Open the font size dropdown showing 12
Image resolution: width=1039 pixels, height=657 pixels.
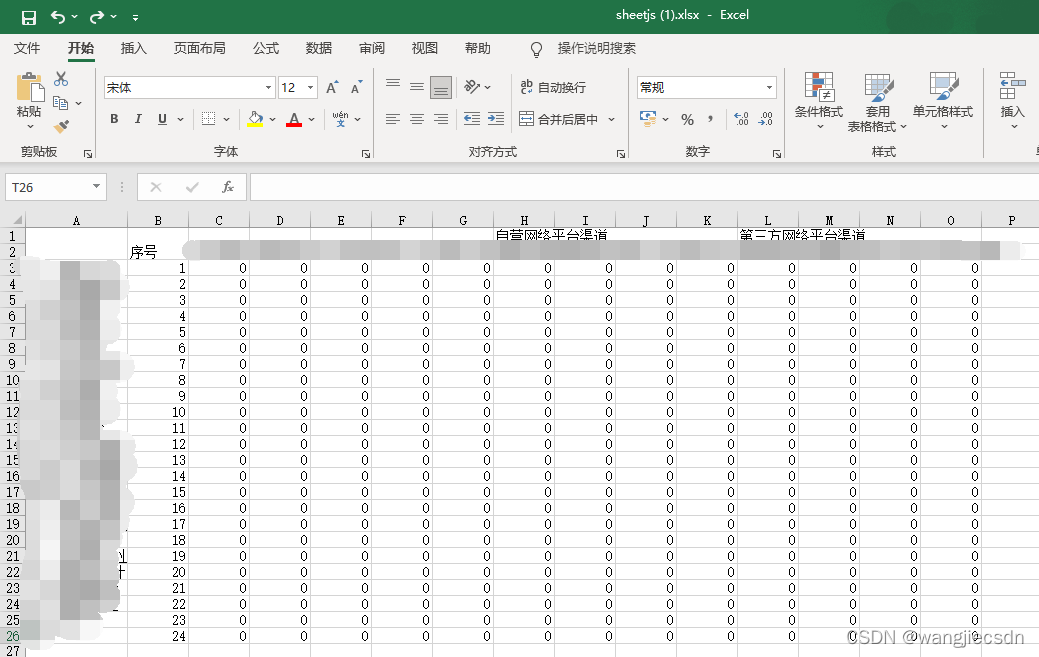point(310,87)
